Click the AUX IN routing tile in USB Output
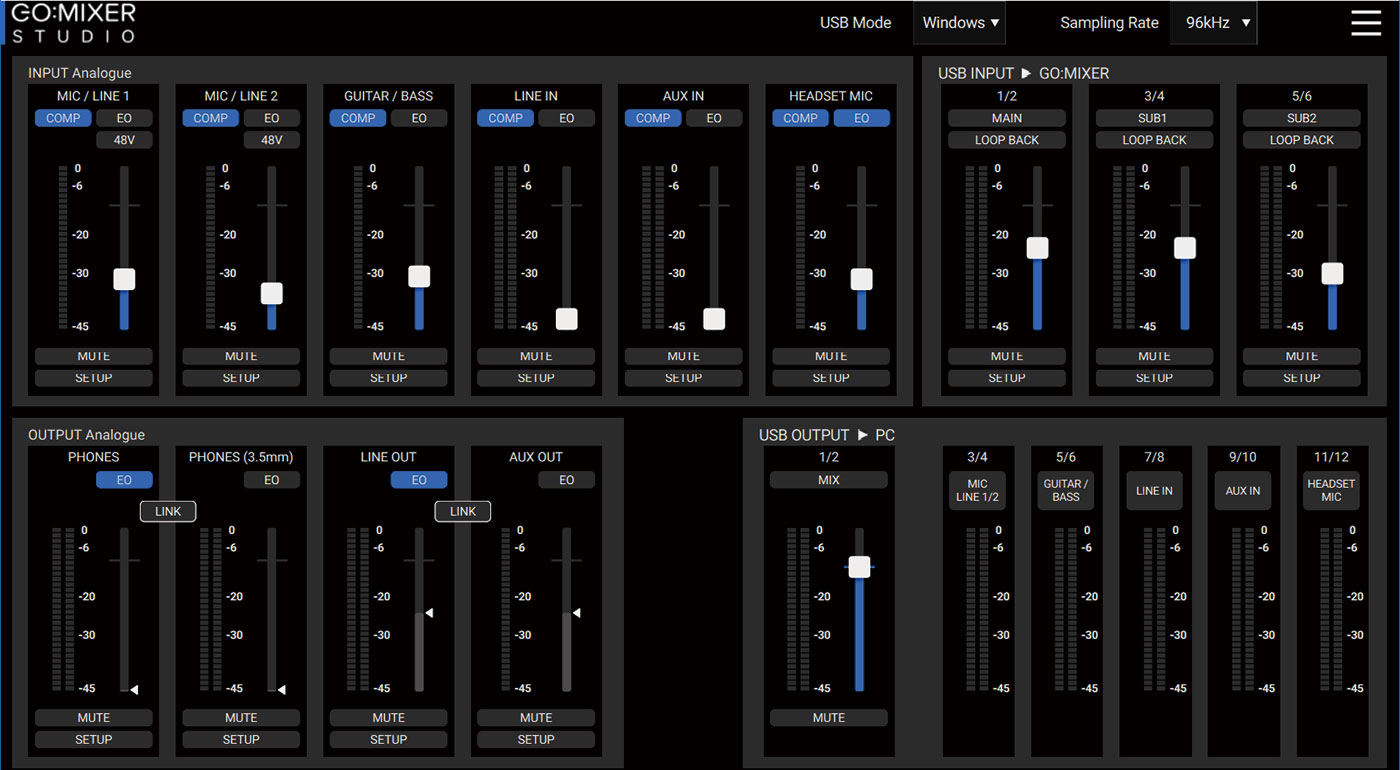This screenshot has height=770, width=1400. click(x=1243, y=491)
